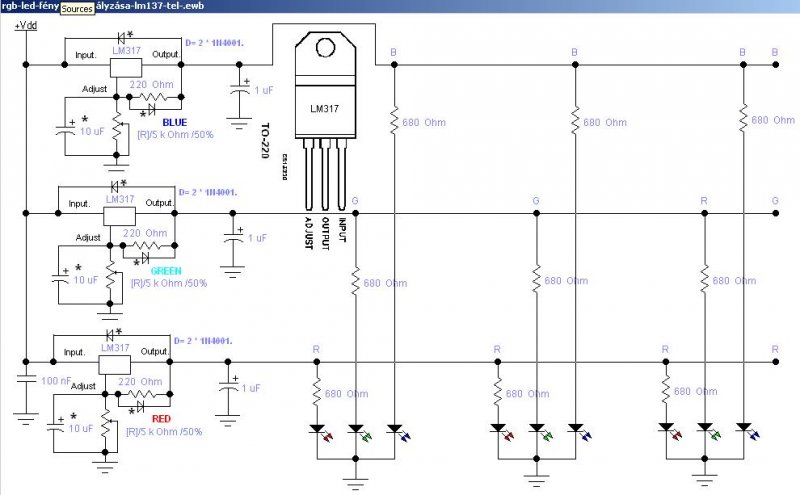Click the TO-220 package text
Screen dimensions: 800x495
click(x=265, y=141)
